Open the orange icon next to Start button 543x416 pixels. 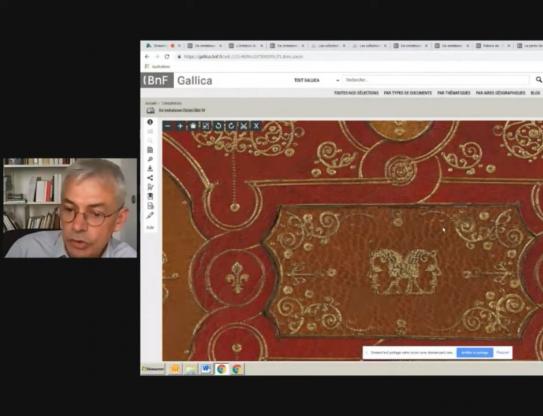click(175, 369)
